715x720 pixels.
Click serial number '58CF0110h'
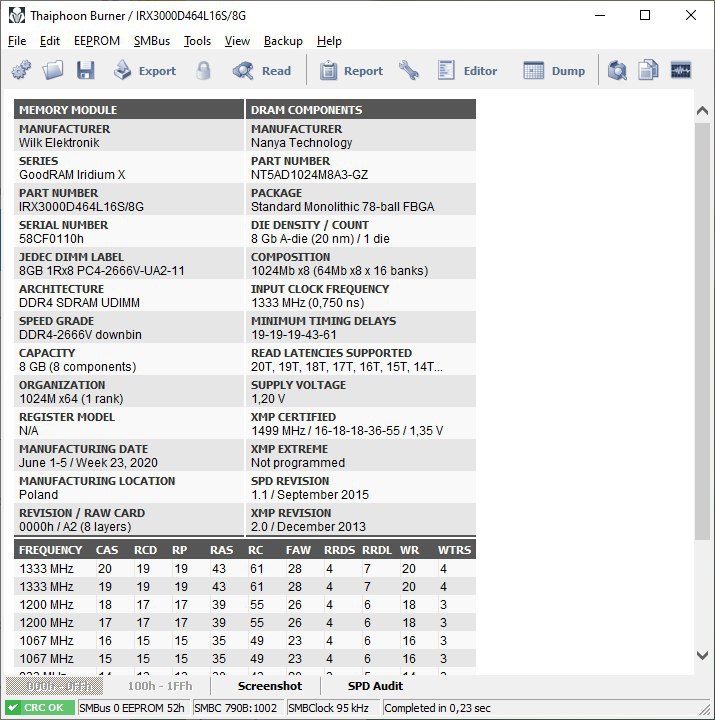pyautogui.click(x=51, y=239)
